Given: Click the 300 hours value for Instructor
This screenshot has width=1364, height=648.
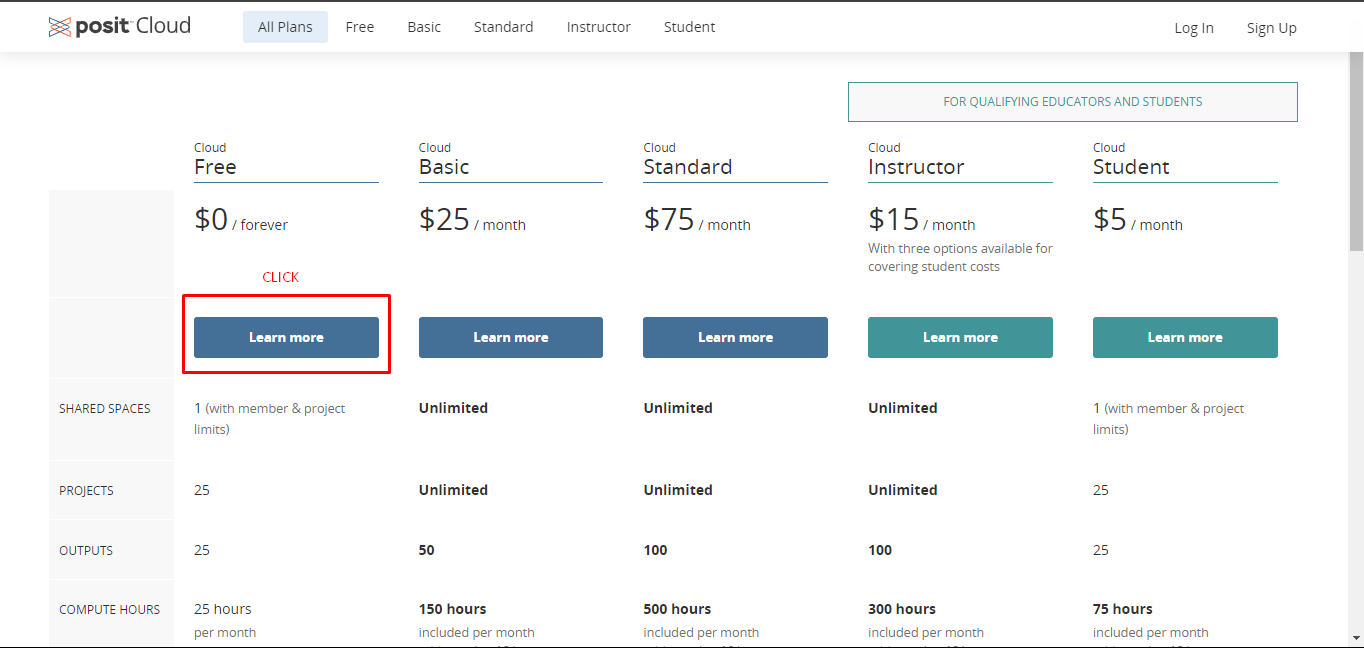Looking at the screenshot, I should tap(902, 609).
